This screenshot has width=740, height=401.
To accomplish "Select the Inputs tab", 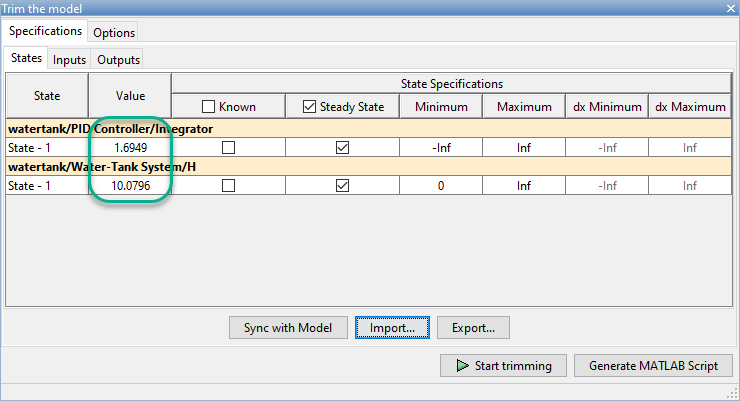I will [x=69, y=60].
